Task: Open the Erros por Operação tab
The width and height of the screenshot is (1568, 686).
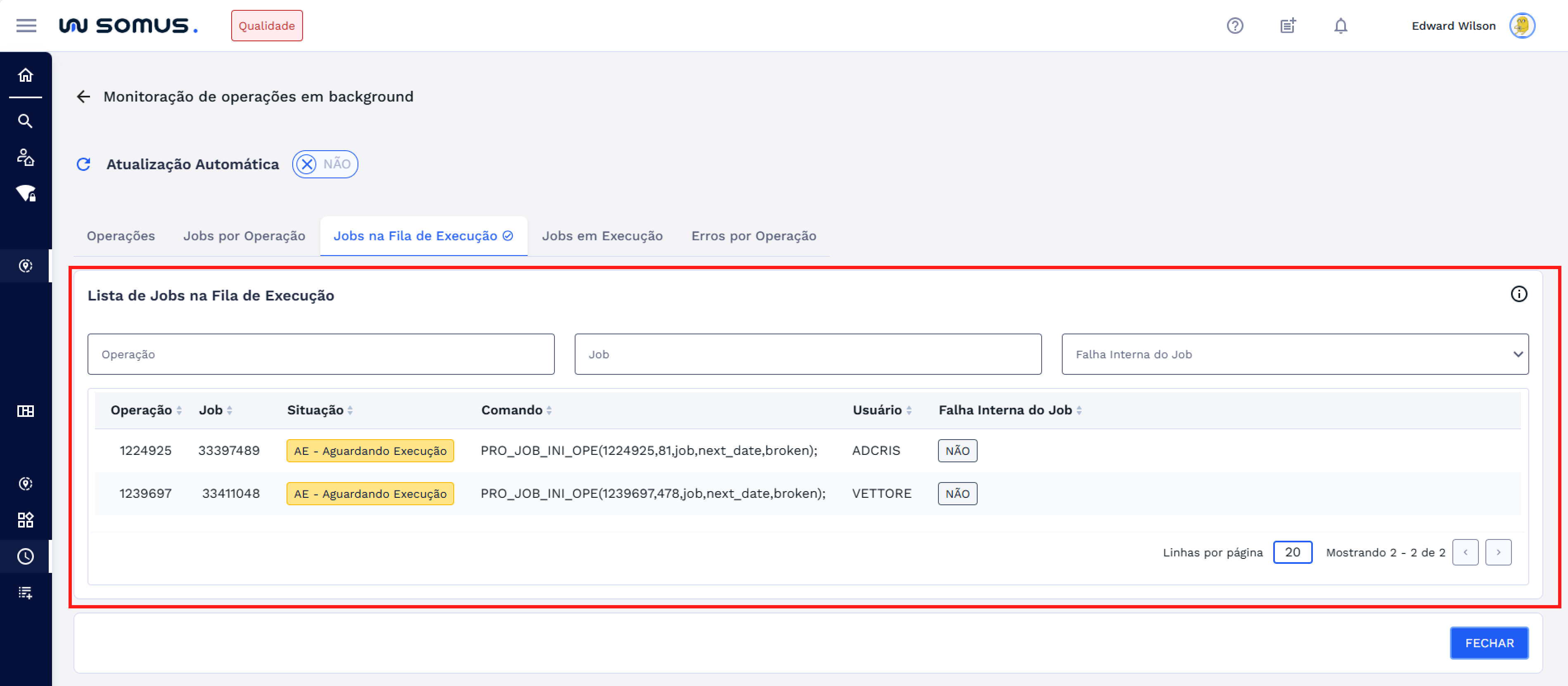Action: 753,236
